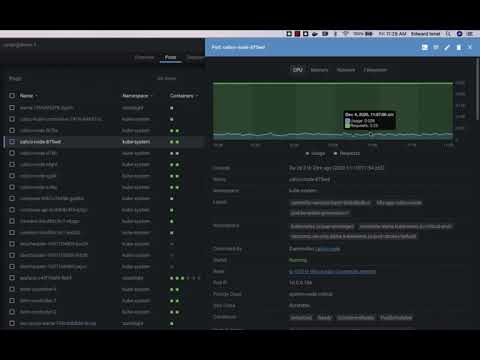Viewport: 480px width, 360px height.
Task: Click the Pod IP address value
Action: pos(300,283)
